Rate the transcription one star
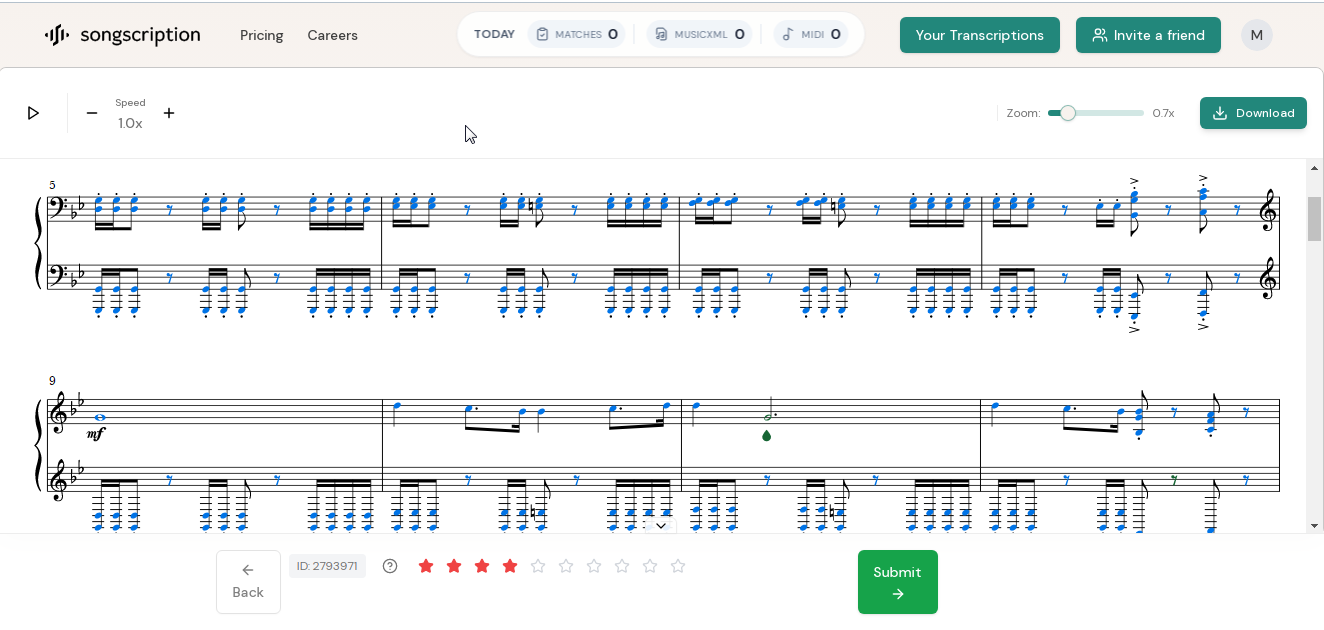 pyautogui.click(x=426, y=566)
